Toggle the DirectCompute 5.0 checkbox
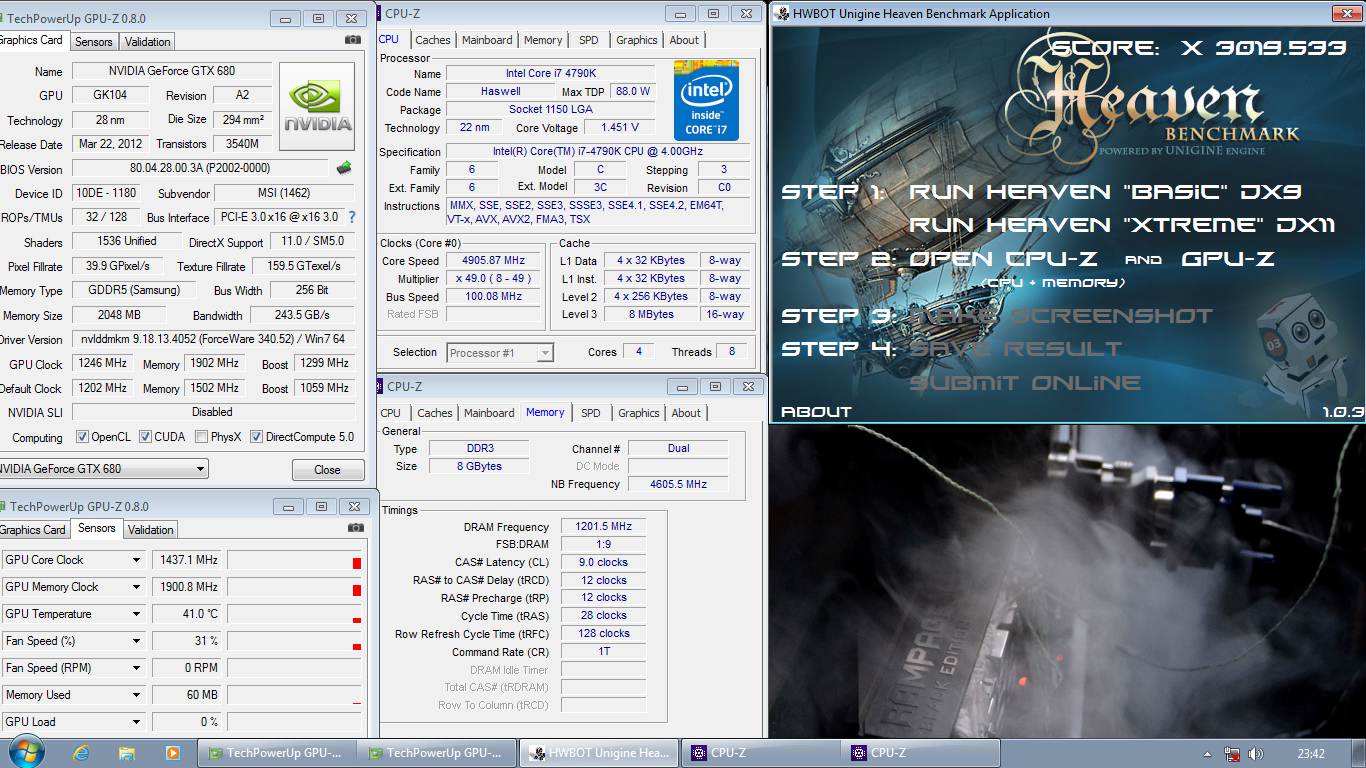This screenshot has width=1366, height=768. tap(257, 437)
